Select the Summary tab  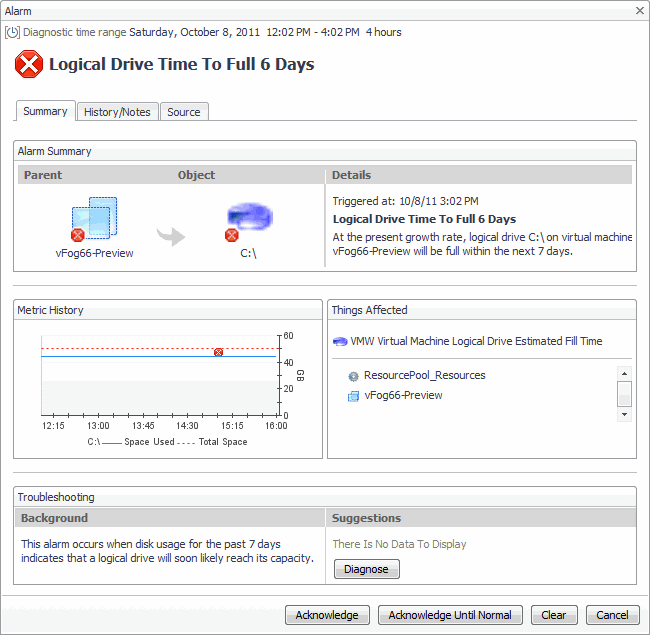click(45, 111)
